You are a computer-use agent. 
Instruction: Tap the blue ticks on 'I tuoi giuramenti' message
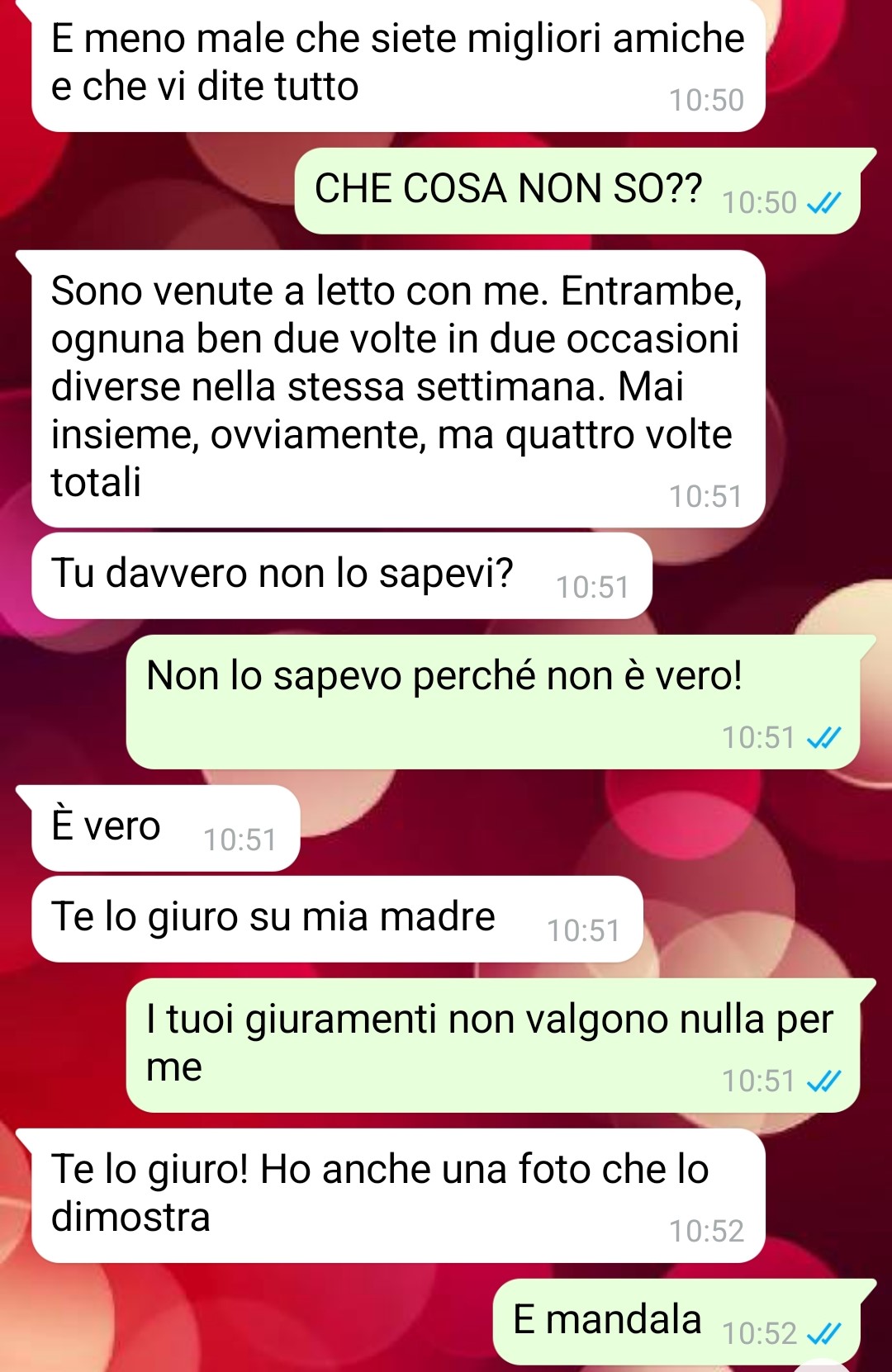(823, 1081)
